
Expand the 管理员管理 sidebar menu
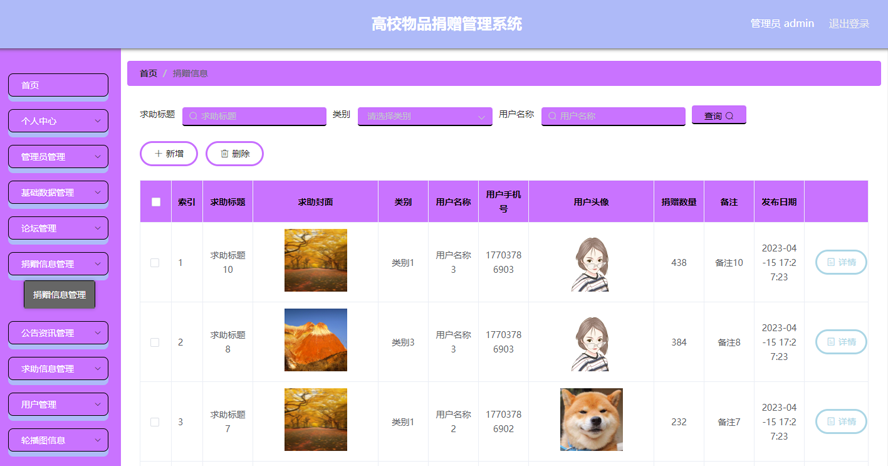58,157
